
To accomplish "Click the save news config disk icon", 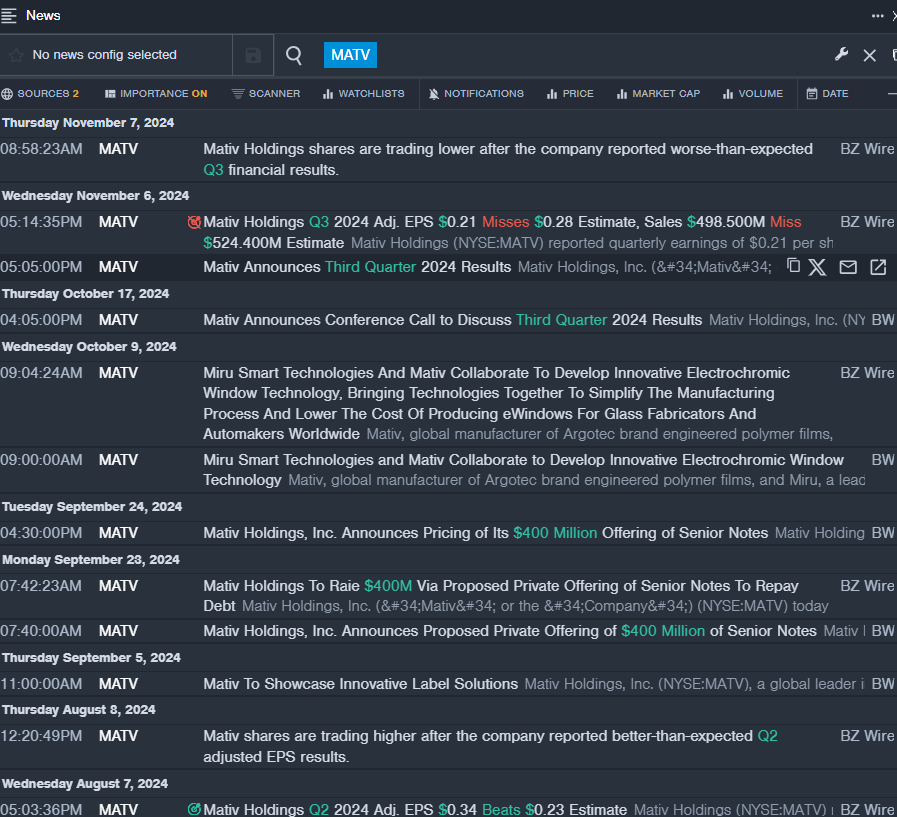I will [253, 55].
